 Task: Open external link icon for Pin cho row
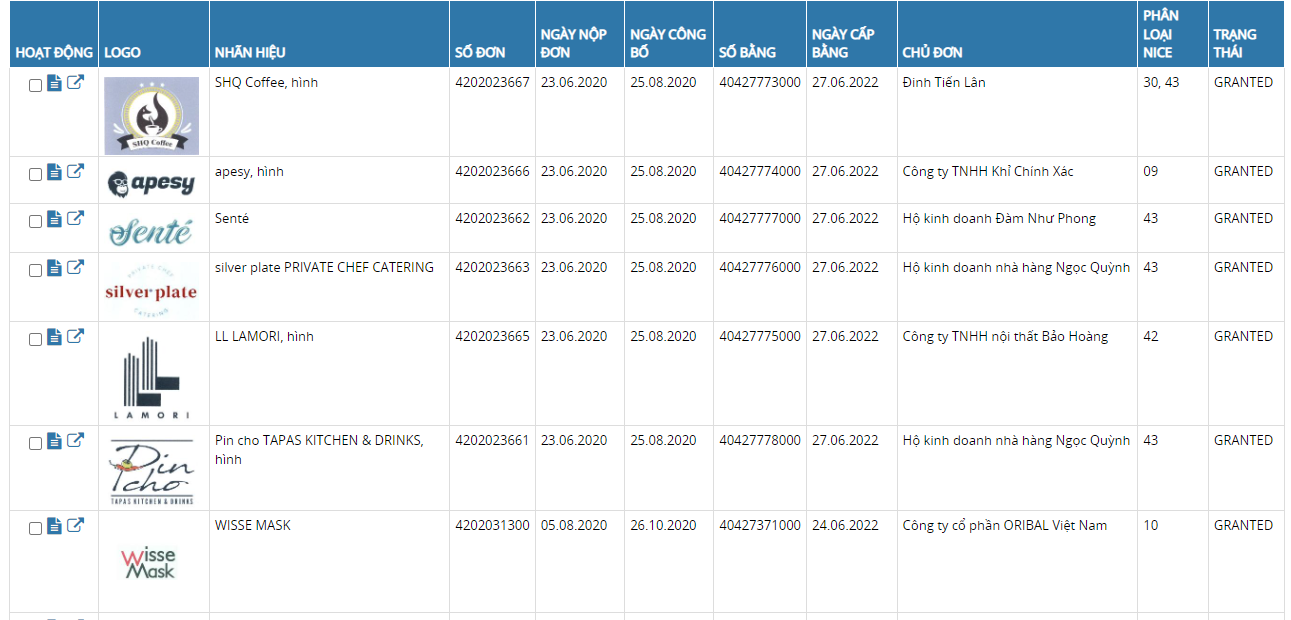tap(75, 441)
